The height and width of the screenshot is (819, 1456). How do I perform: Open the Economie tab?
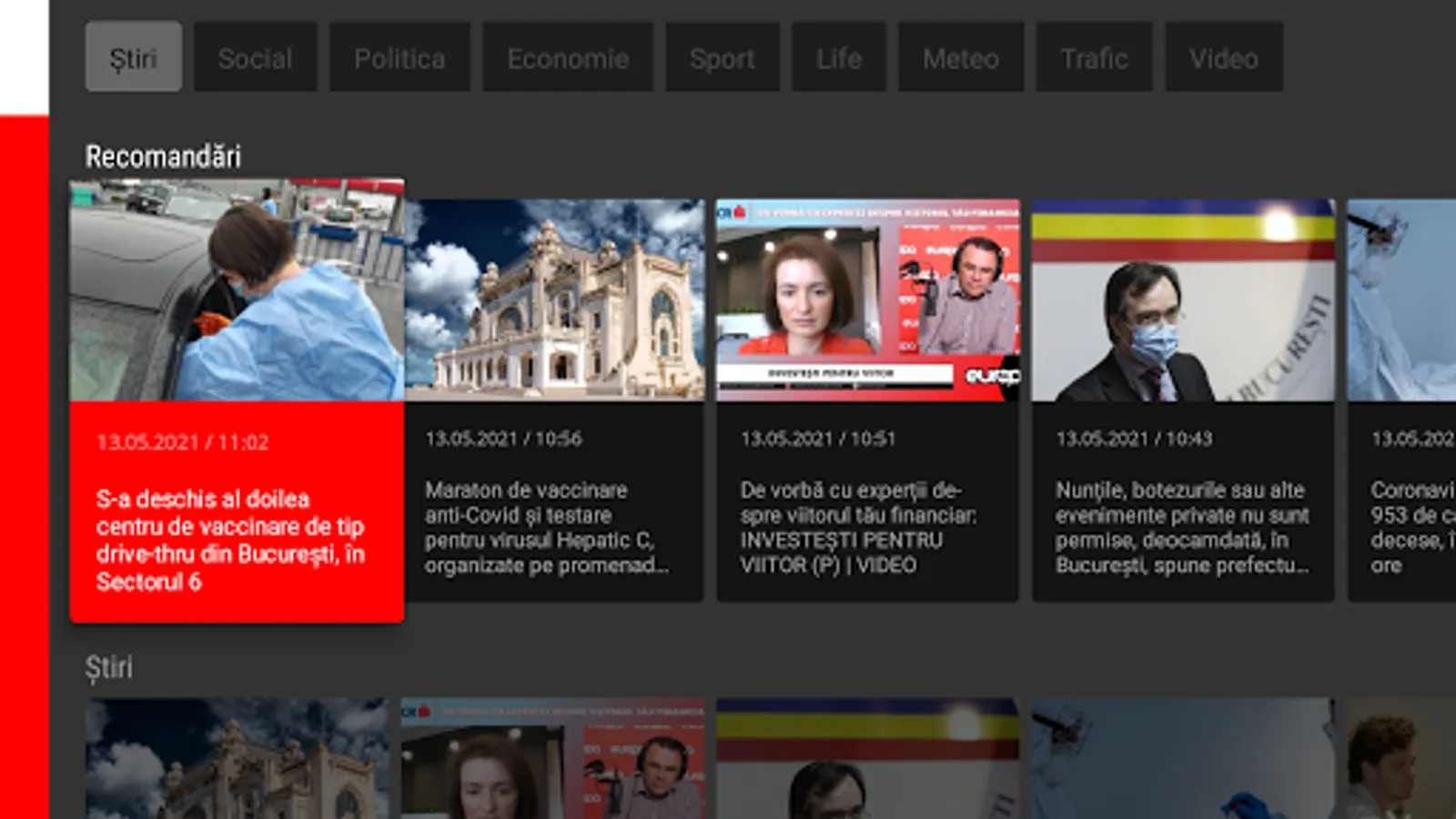568,57
